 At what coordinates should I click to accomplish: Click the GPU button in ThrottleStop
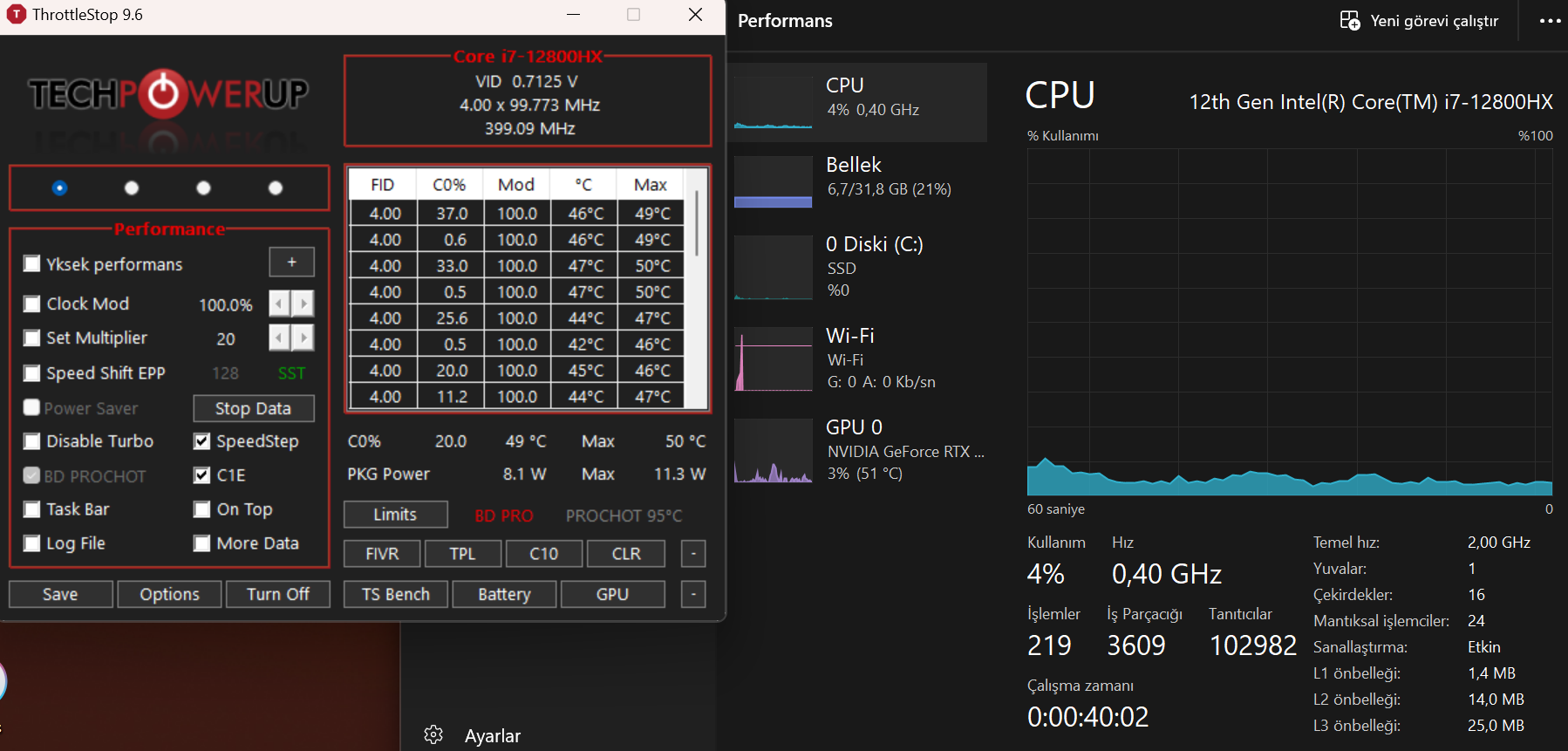613,594
